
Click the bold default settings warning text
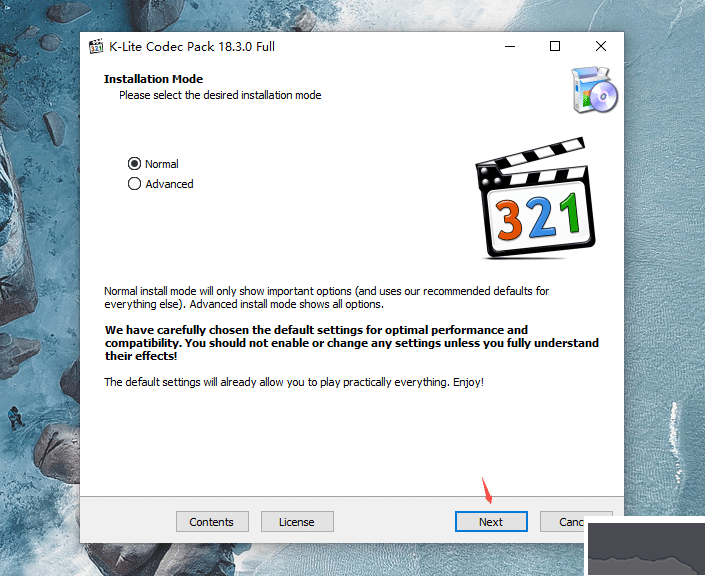pyautogui.click(x=352, y=343)
